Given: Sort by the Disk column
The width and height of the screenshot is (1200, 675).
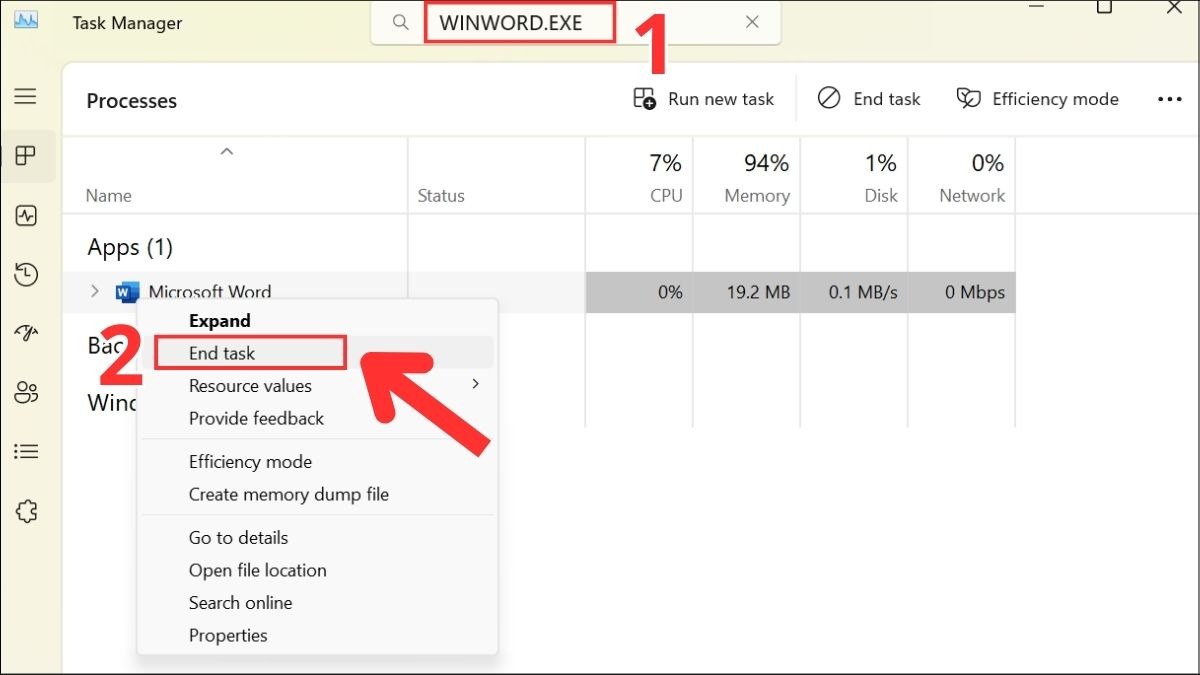Looking at the screenshot, I should point(881,196).
